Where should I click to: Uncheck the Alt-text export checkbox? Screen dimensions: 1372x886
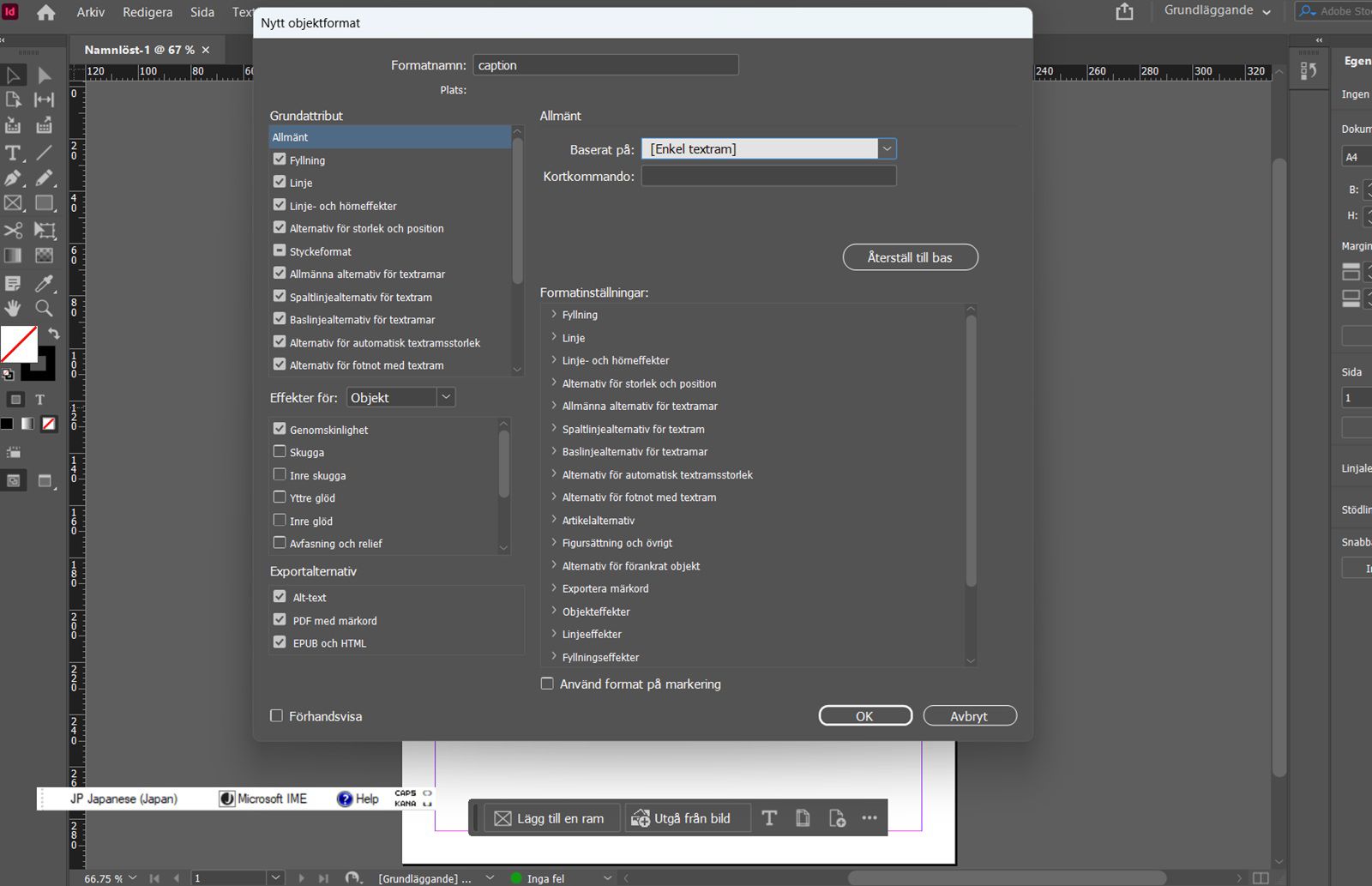[x=280, y=596]
